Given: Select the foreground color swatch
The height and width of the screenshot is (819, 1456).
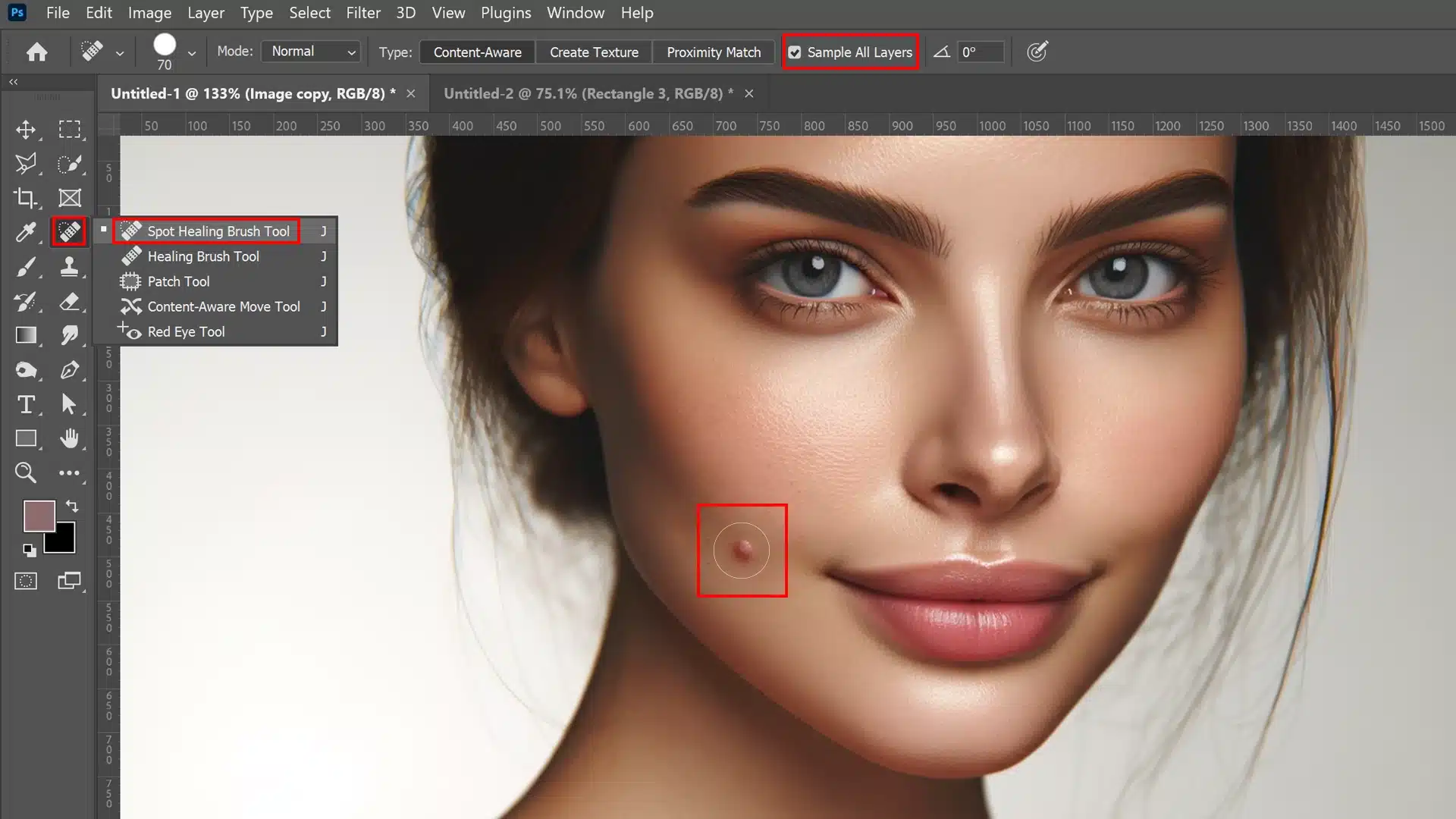Looking at the screenshot, I should point(38,514).
